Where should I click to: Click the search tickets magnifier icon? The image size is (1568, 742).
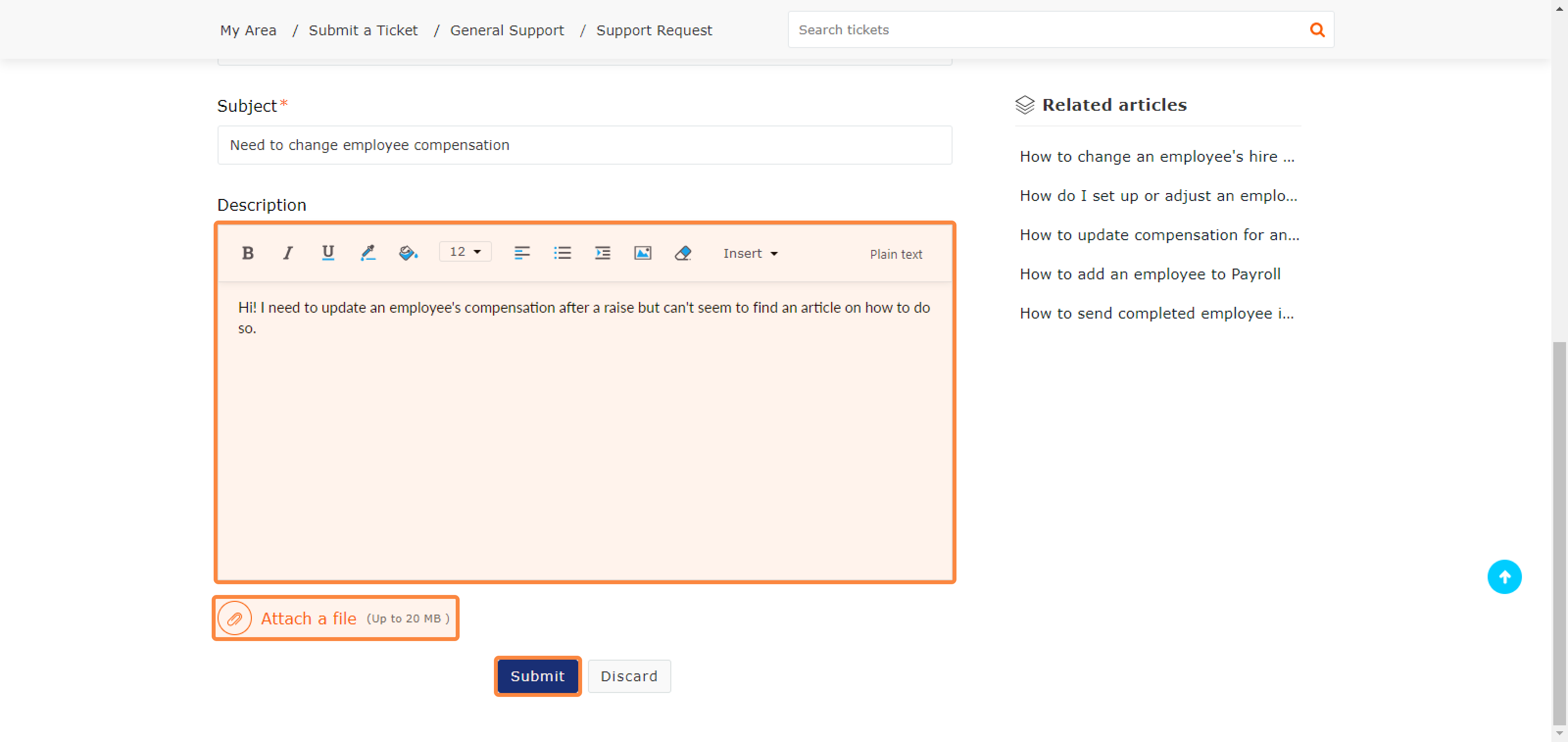point(1318,29)
